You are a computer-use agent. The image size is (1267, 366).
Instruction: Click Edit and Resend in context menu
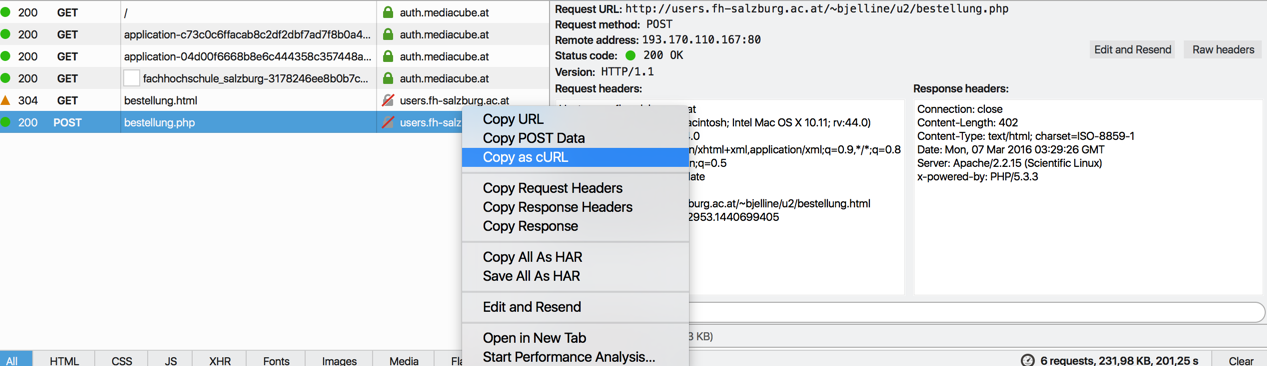pyautogui.click(x=532, y=307)
